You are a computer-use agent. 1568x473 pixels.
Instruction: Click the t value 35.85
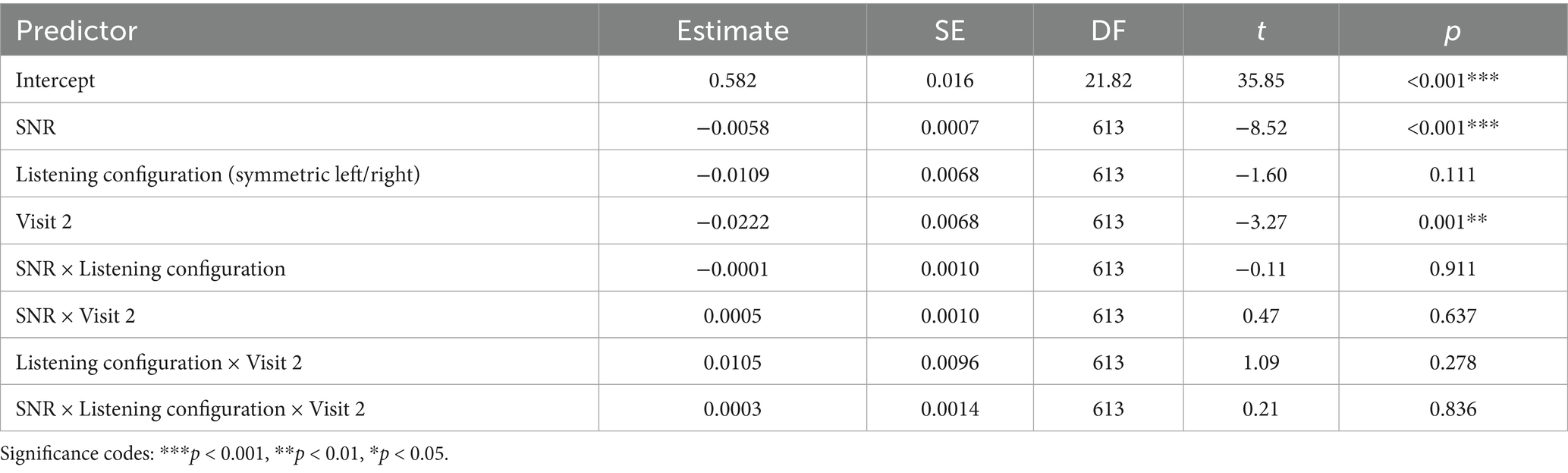(x=1260, y=80)
